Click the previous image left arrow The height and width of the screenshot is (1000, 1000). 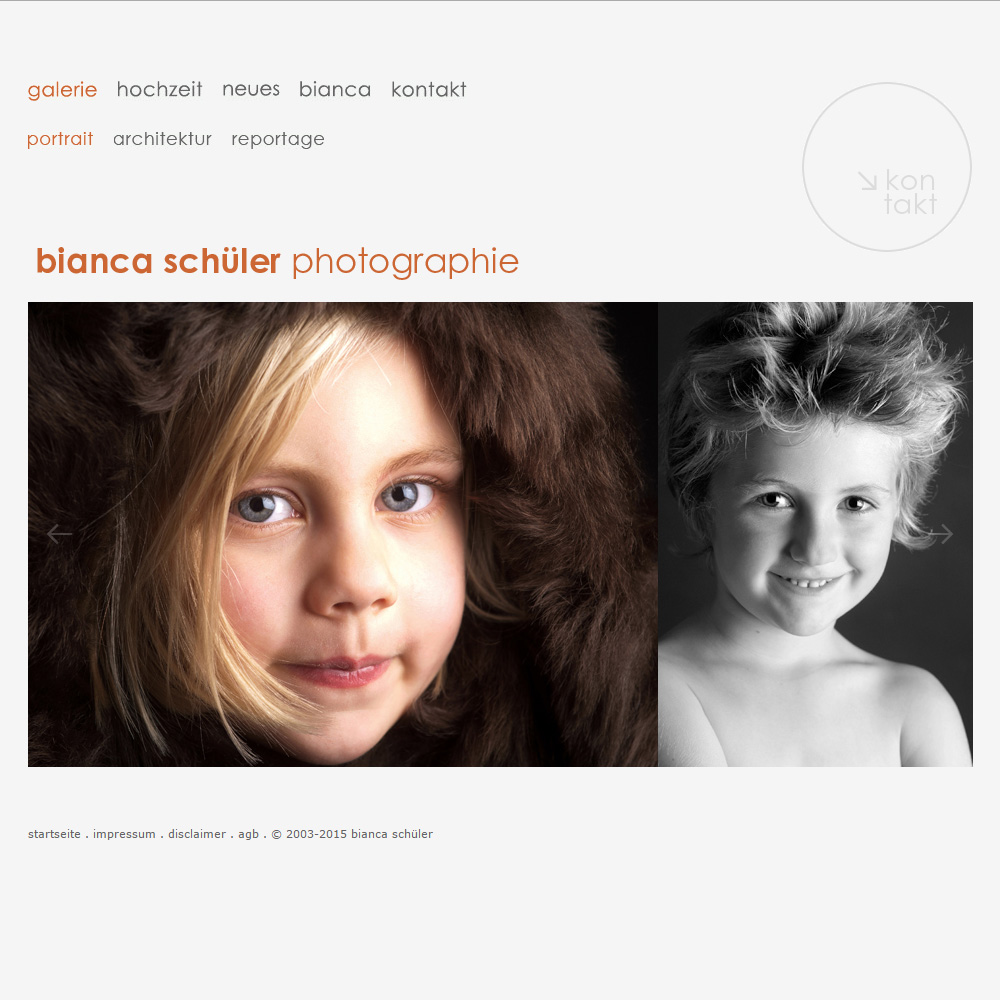[59, 534]
